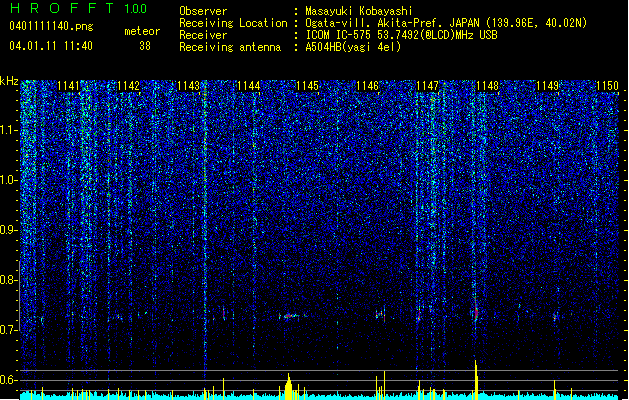This screenshot has height=400, width=629.
Task: Click the 1149 time marker
Action: click(x=547, y=86)
